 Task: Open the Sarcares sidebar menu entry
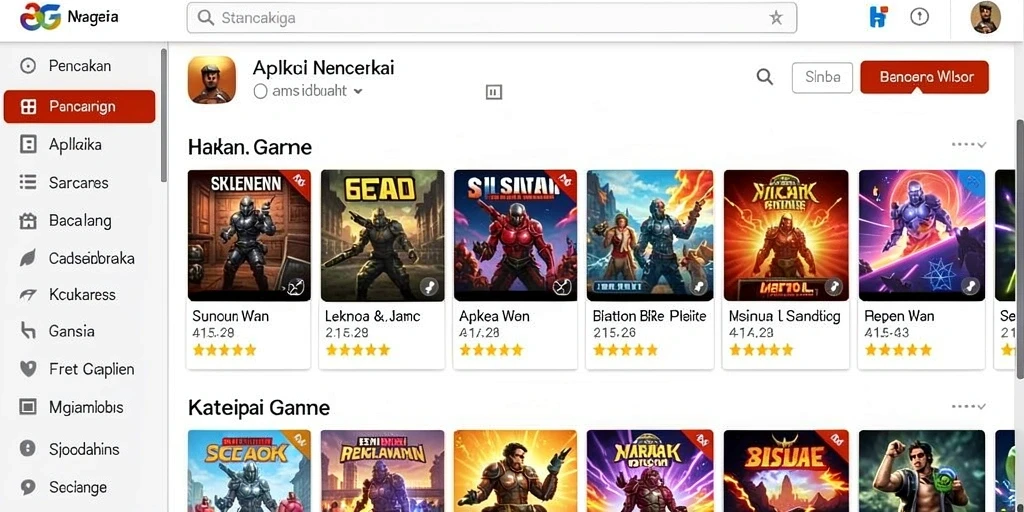pyautogui.click(x=79, y=182)
